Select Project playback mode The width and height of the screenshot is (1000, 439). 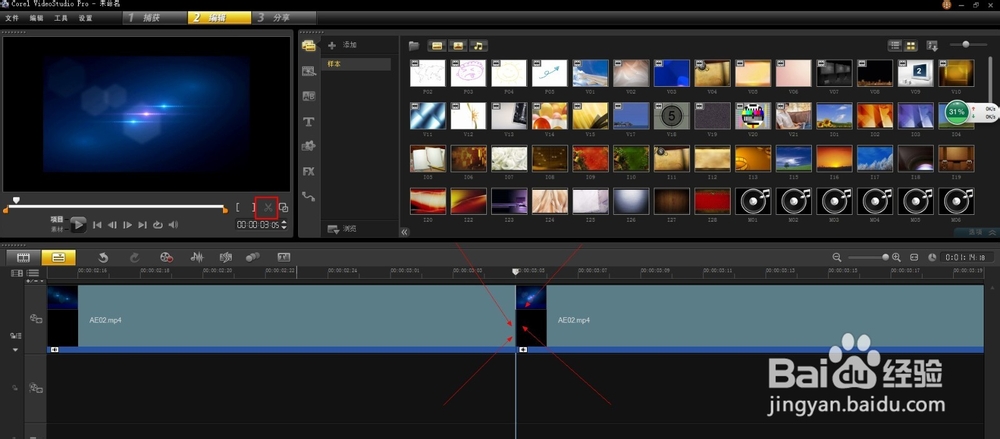[x=57, y=219]
